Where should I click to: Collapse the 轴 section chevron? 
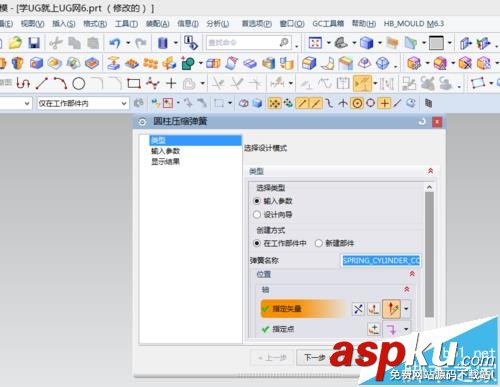coord(406,289)
